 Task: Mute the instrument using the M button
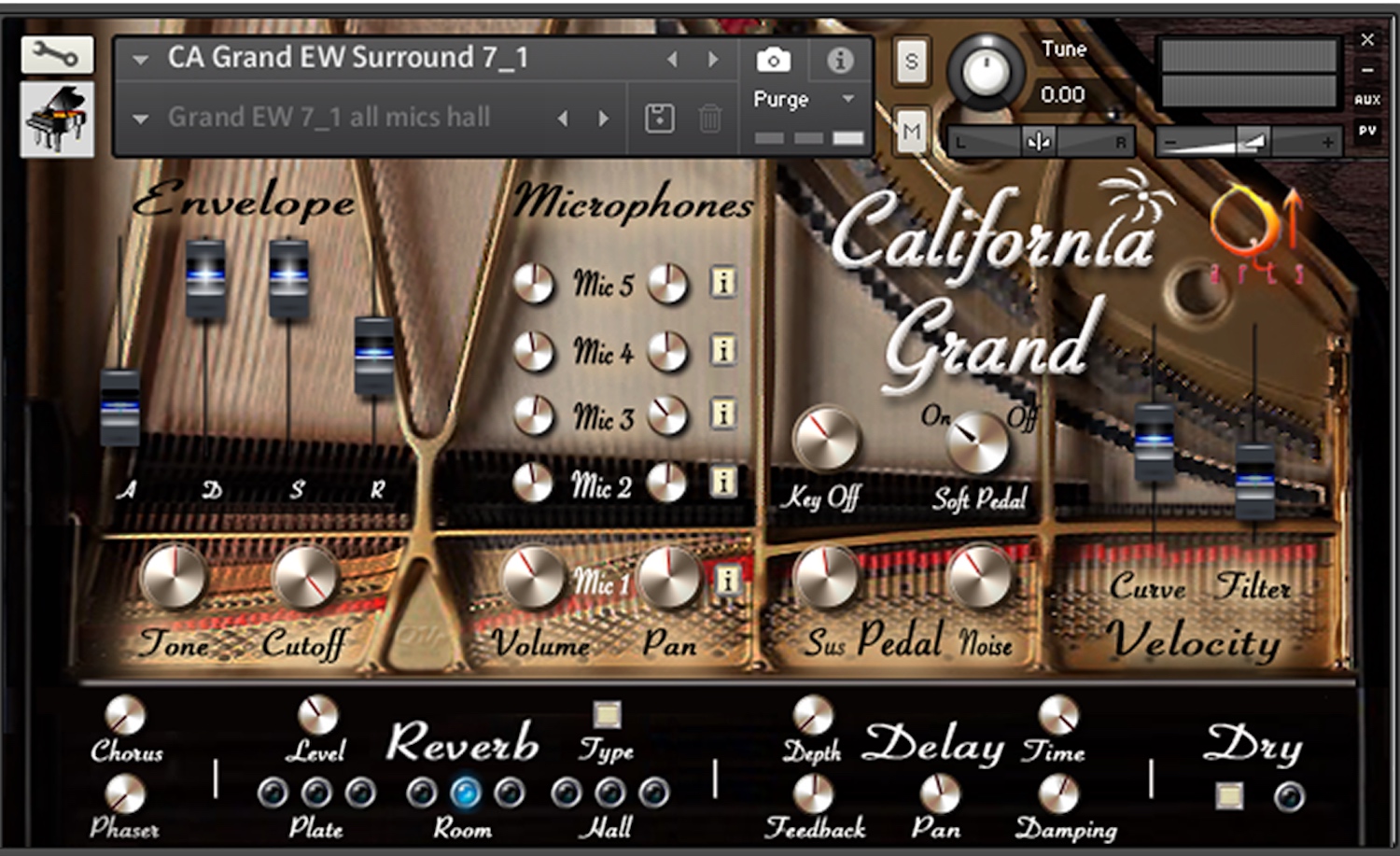point(910,133)
